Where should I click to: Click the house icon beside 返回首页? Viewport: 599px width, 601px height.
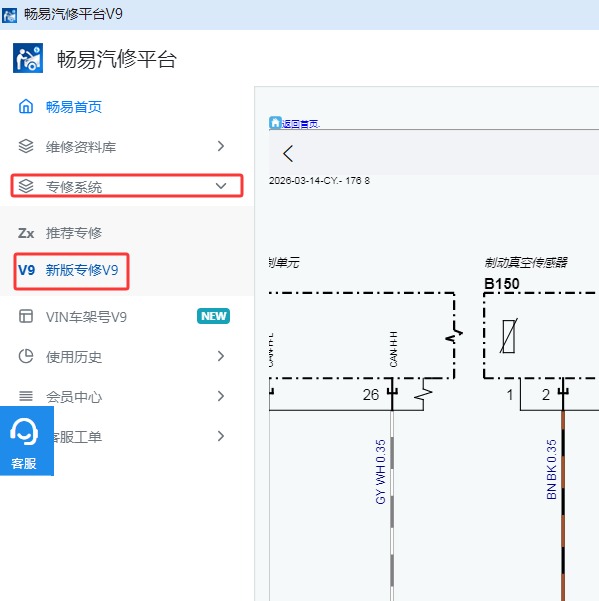tap(275, 122)
